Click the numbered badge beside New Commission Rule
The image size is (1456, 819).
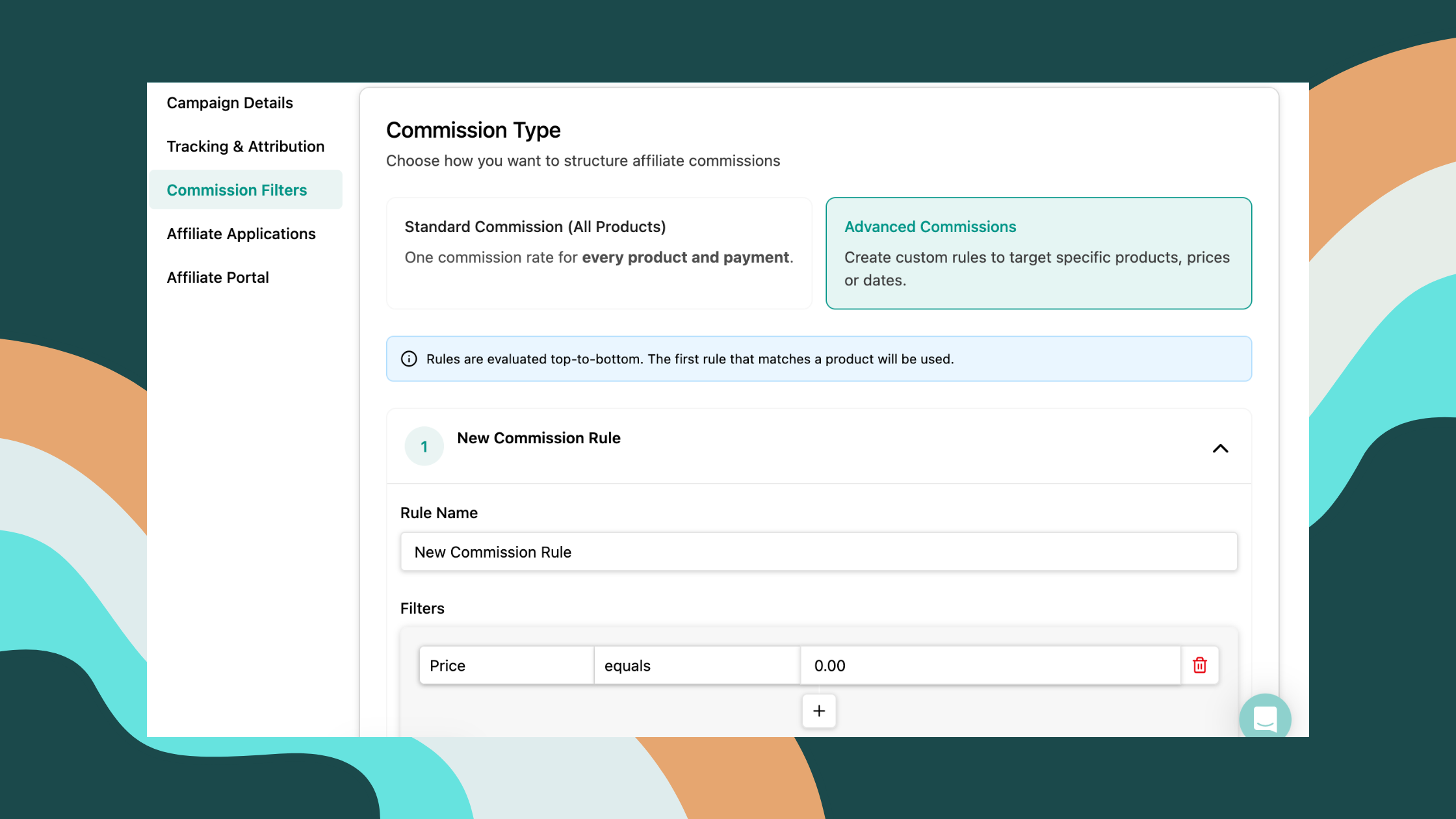coord(424,446)
